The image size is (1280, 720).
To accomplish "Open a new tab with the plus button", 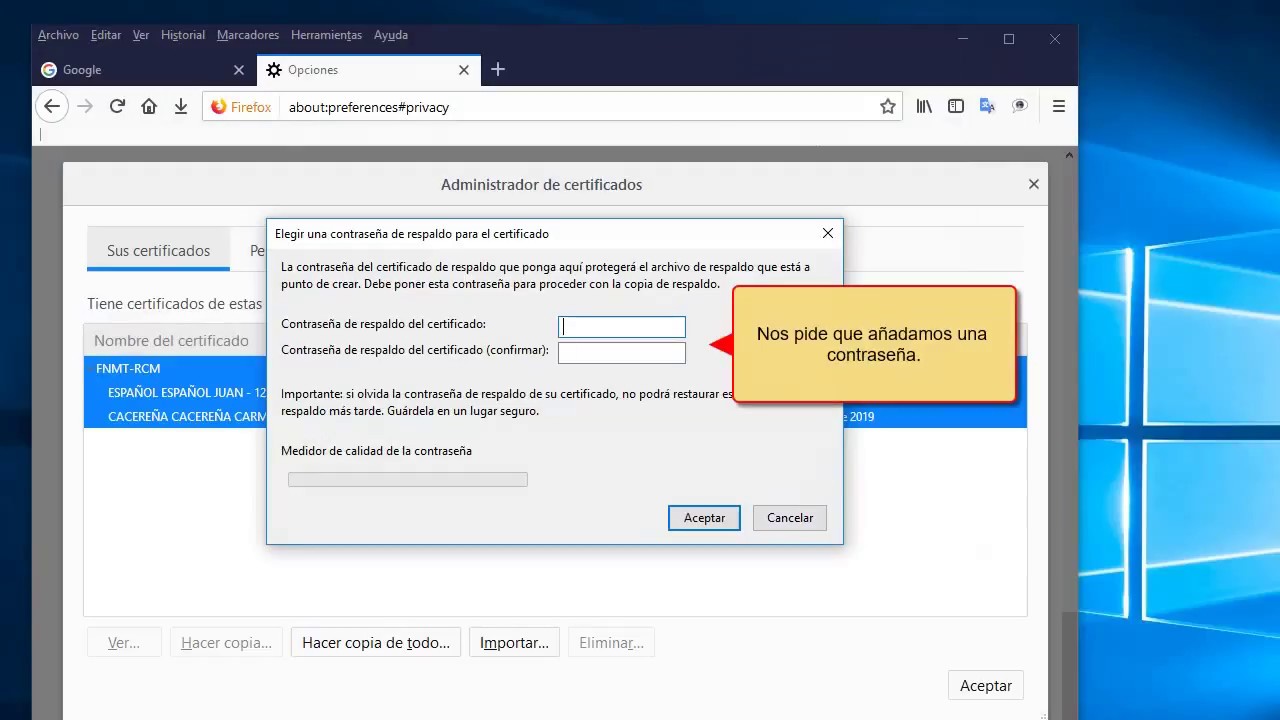I will (498, 70).
